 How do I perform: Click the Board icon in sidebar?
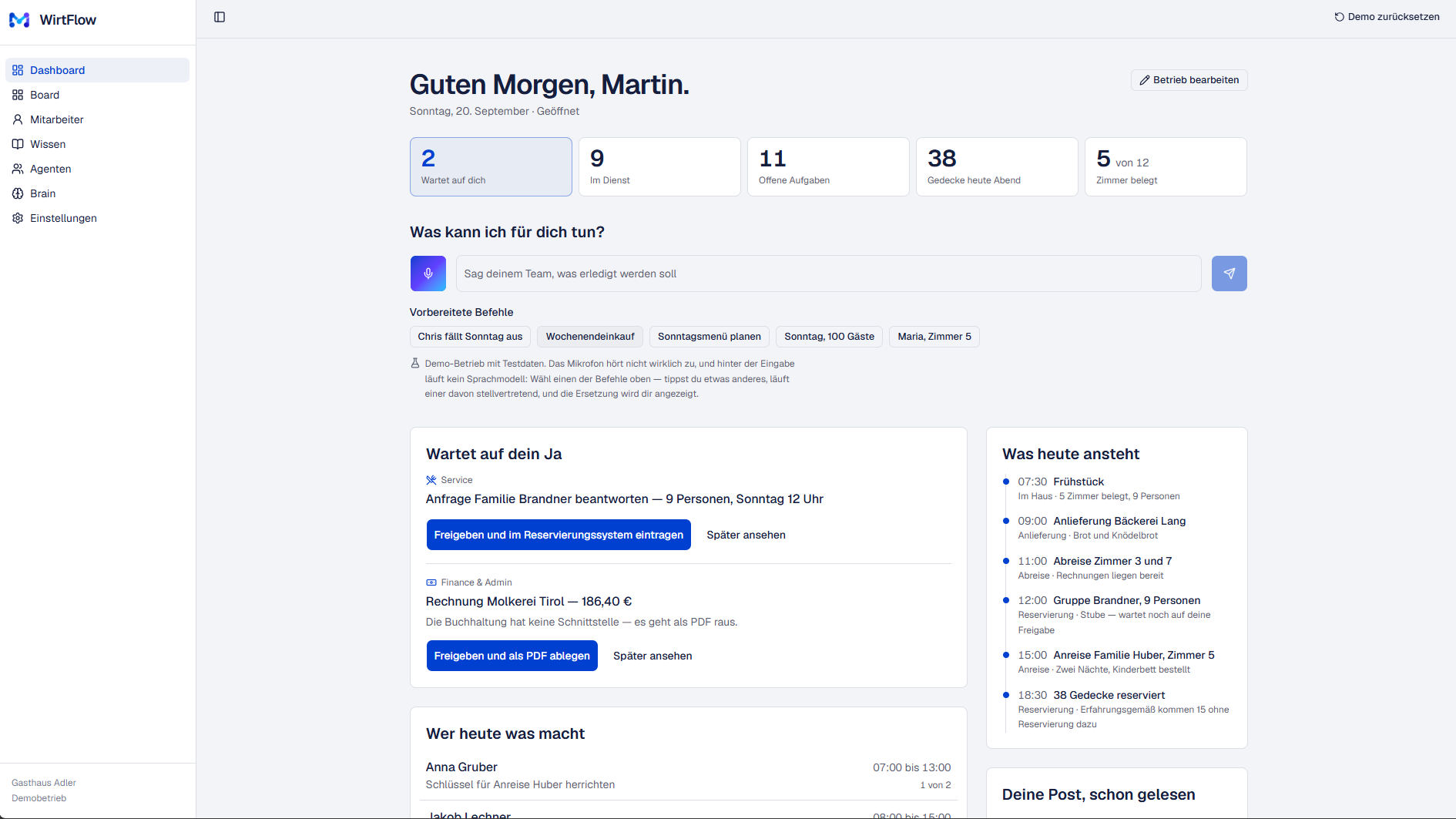click(18, 95)
